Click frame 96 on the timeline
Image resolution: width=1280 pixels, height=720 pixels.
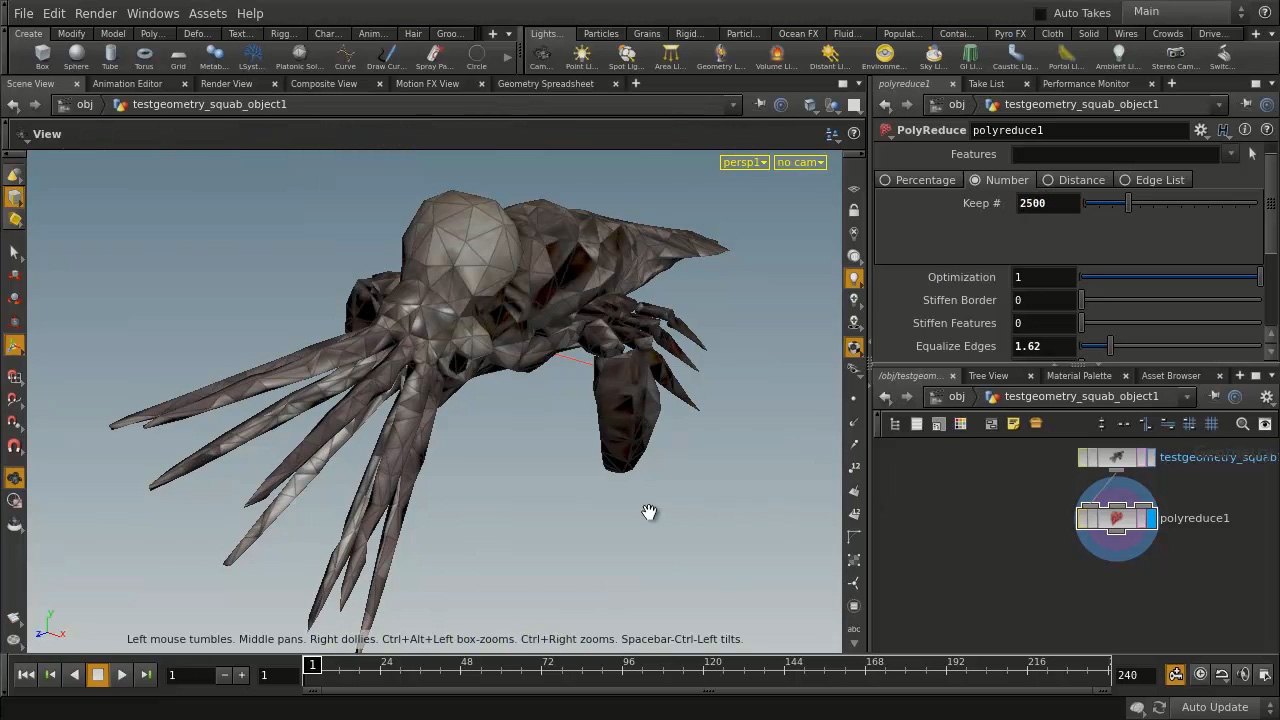[628, 662]
